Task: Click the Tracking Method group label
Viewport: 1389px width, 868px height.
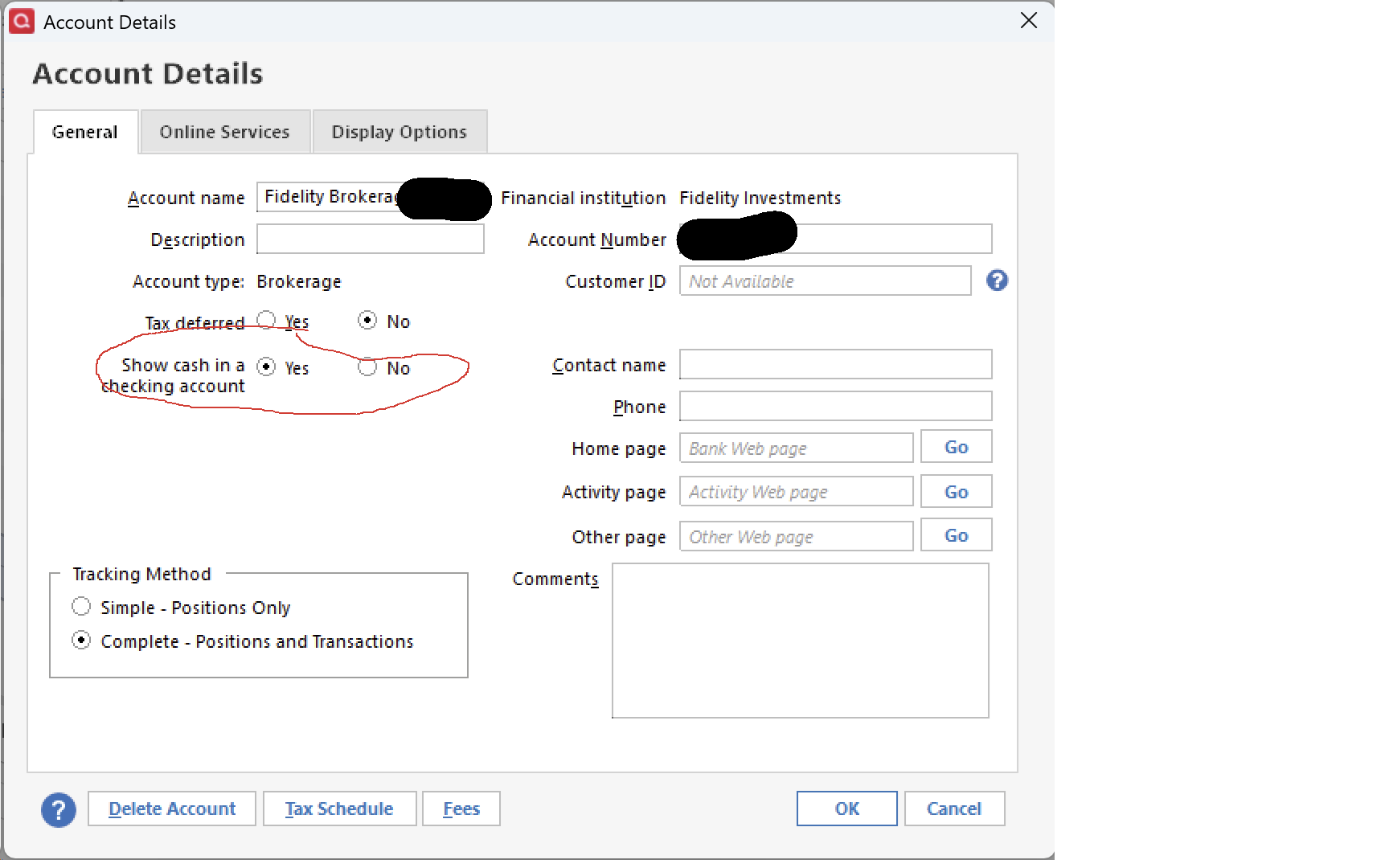Action: (x=141, y=574)
